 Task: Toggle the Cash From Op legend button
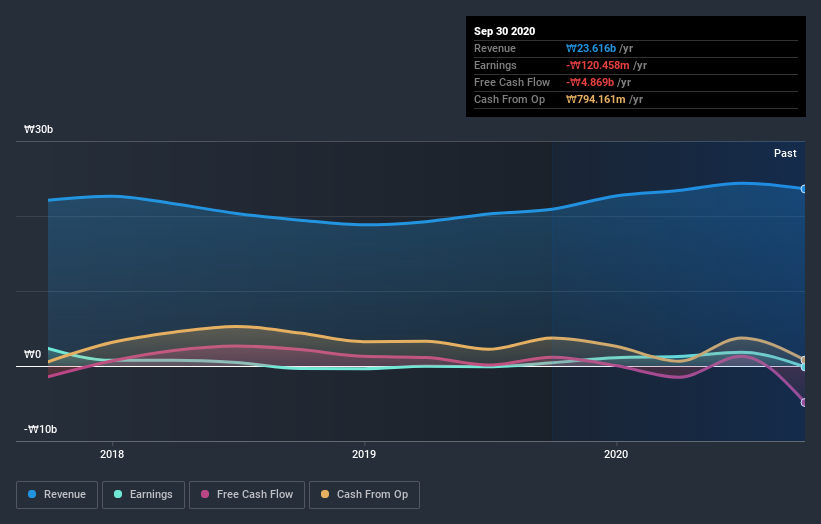364,495
